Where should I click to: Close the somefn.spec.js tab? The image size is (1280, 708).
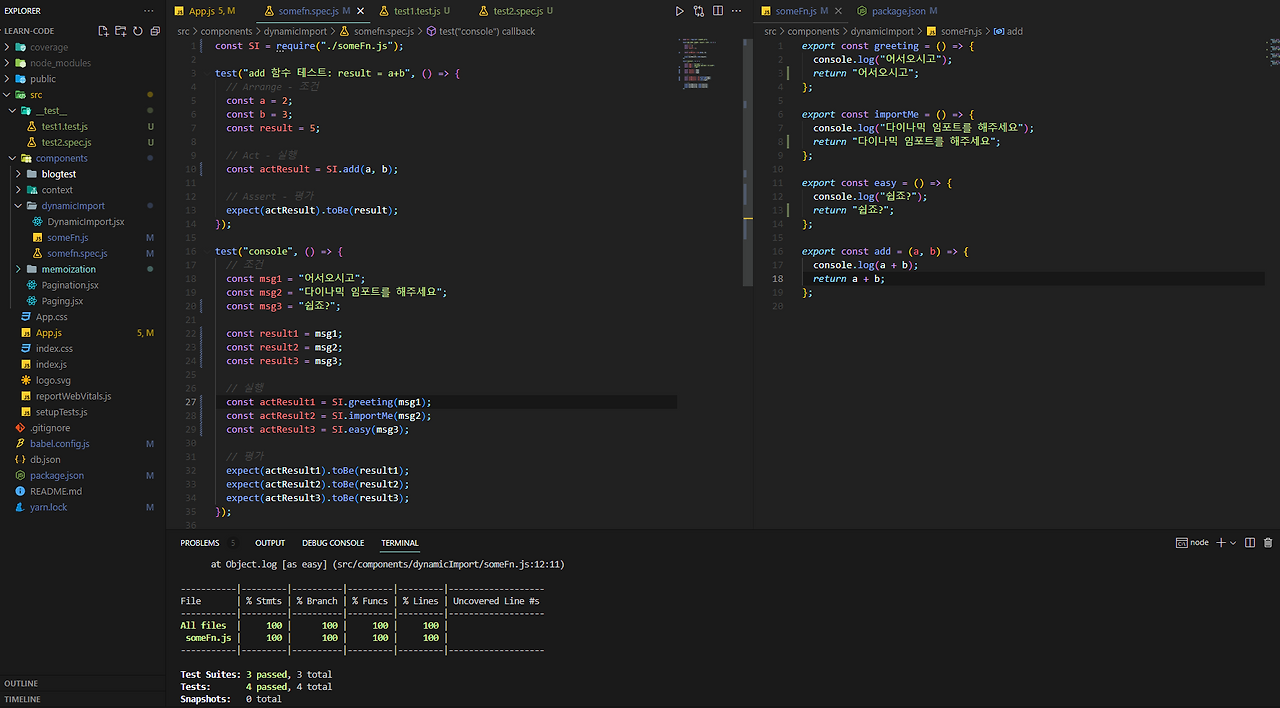click(x=361, y=11)
